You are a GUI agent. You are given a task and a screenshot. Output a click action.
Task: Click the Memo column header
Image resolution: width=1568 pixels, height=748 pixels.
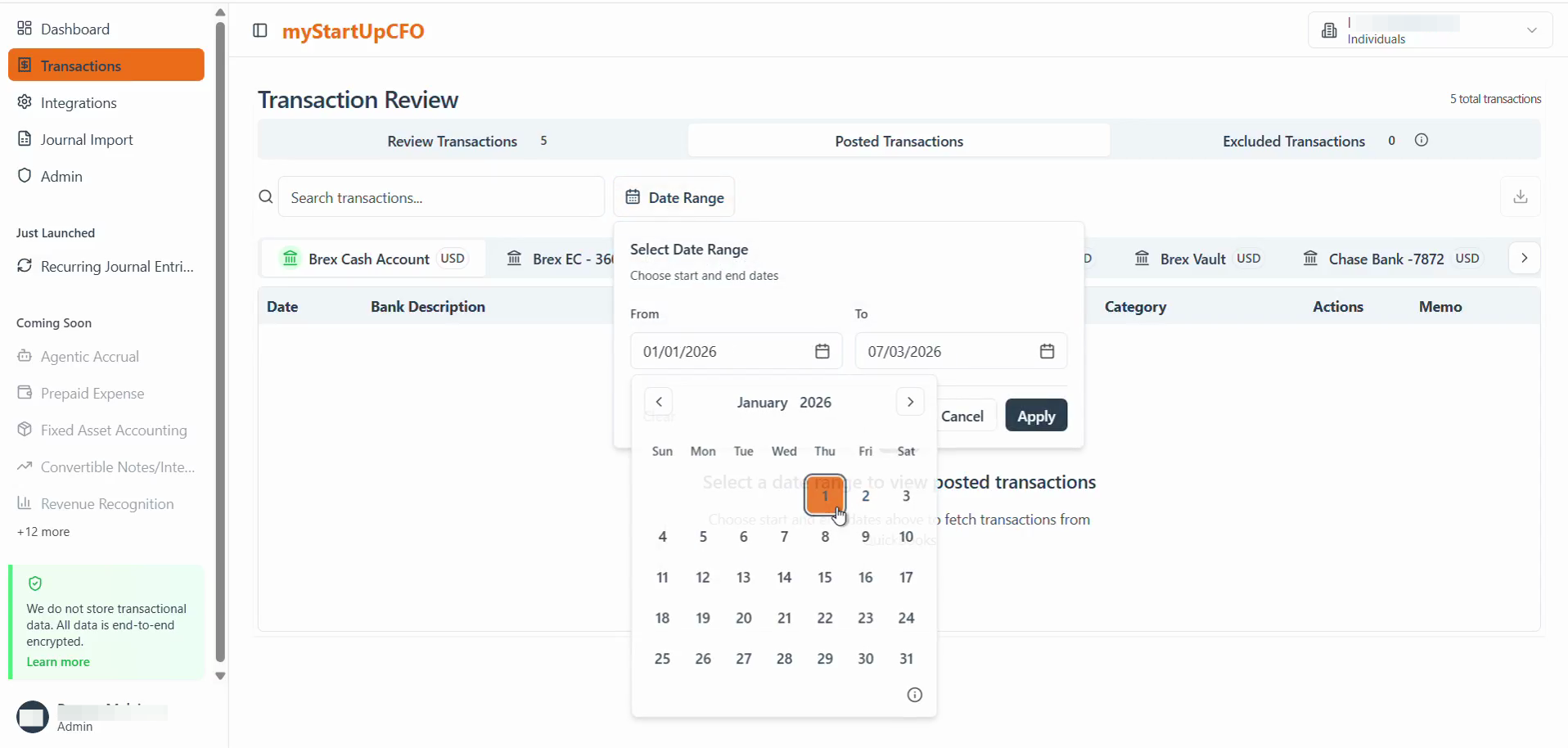pyautogui.click(x=1440, y=307)
